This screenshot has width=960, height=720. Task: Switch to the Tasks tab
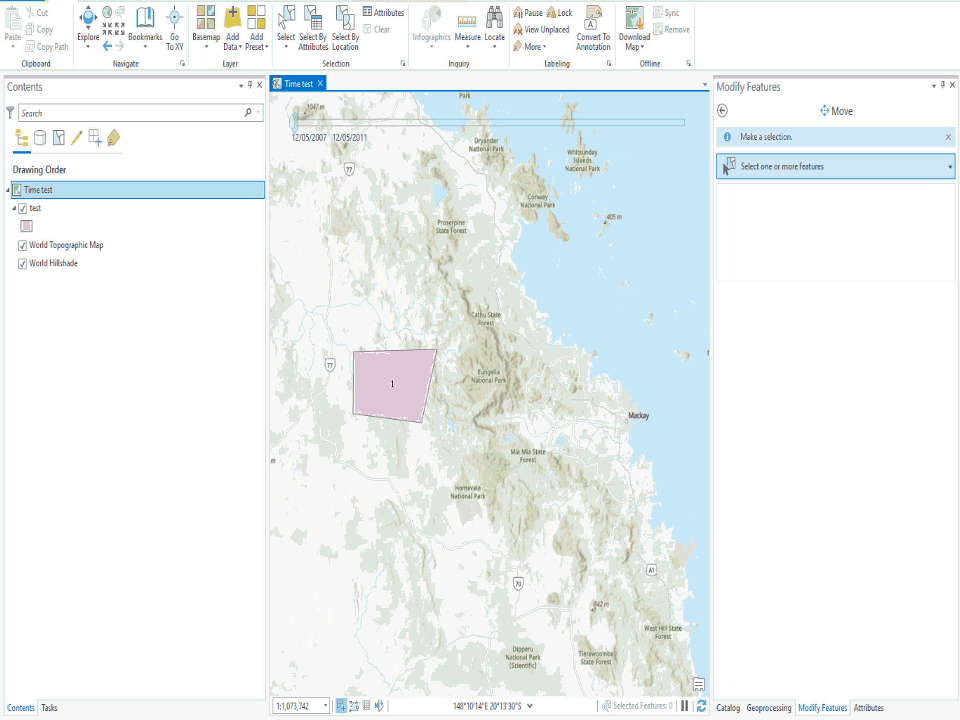tap(49, 707)
